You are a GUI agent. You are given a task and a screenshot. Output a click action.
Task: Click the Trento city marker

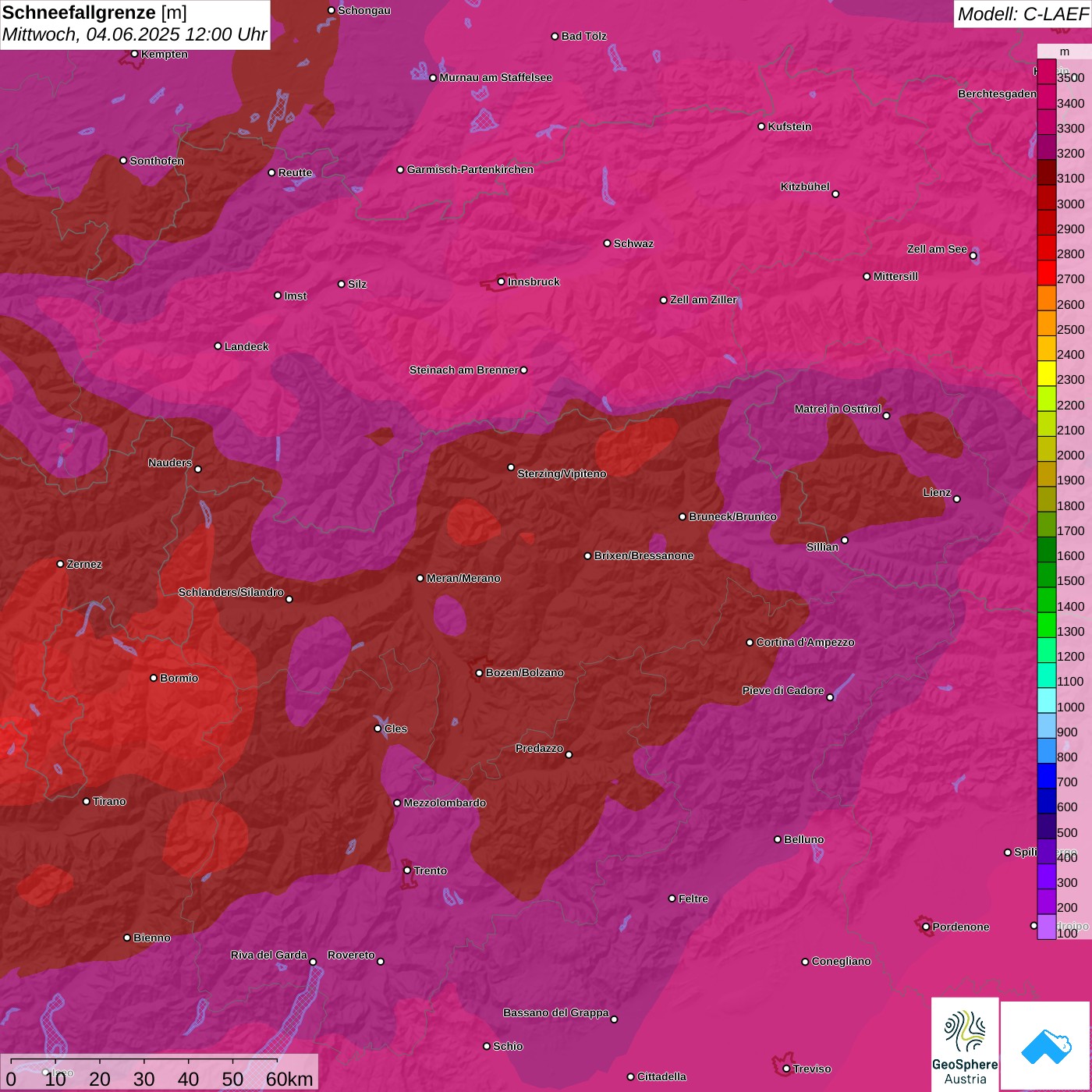(407, 870)
